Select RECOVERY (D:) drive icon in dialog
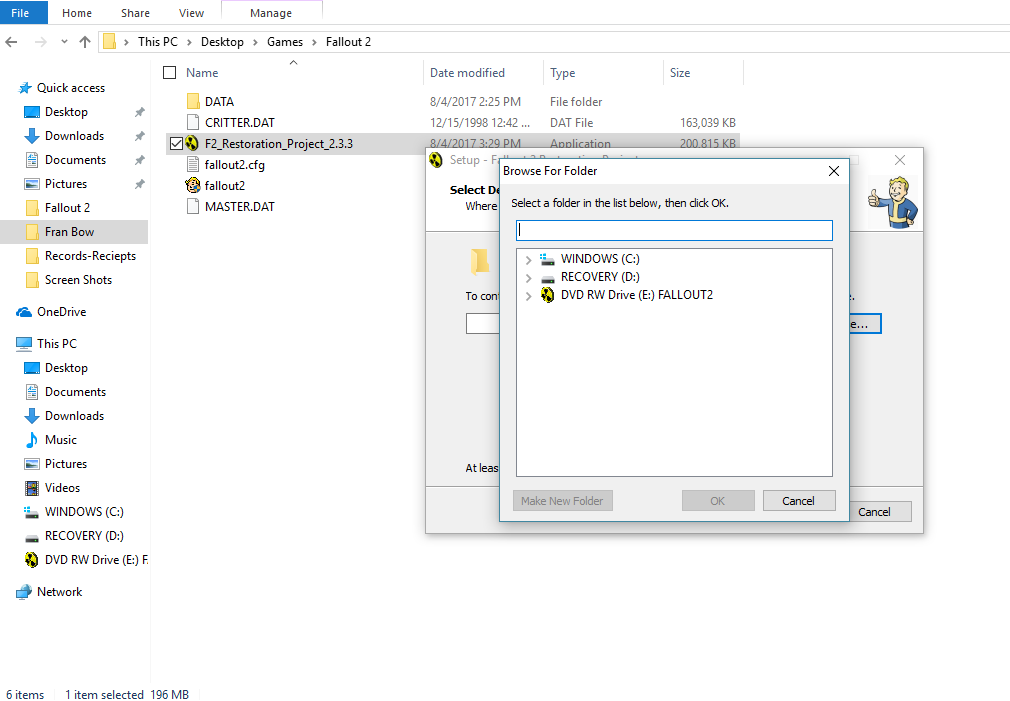This screenshot has width=1010, height=701. (547, 278)
